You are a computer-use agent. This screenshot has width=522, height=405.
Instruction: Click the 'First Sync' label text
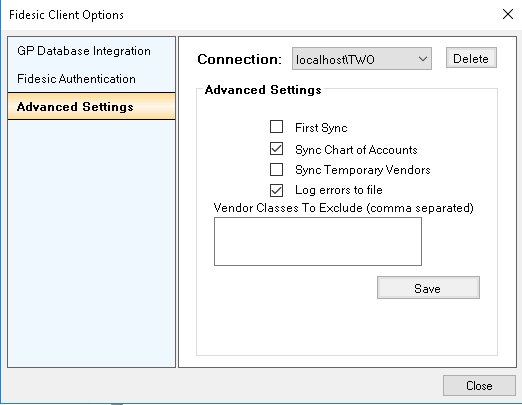click(321, 128)
